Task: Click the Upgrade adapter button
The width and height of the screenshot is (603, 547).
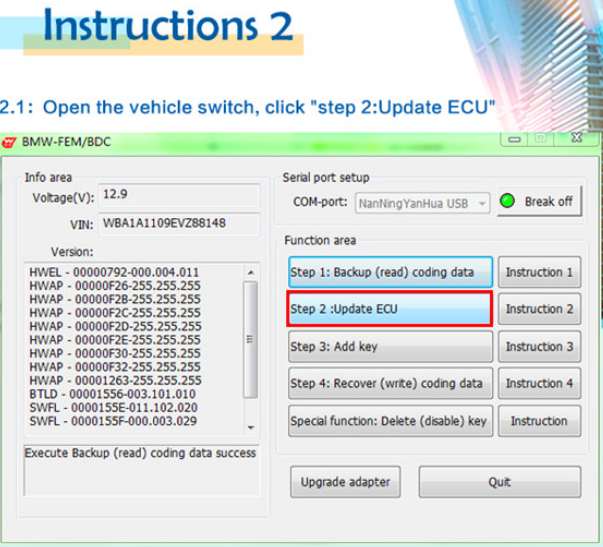Action: click(x=345, y=482)
